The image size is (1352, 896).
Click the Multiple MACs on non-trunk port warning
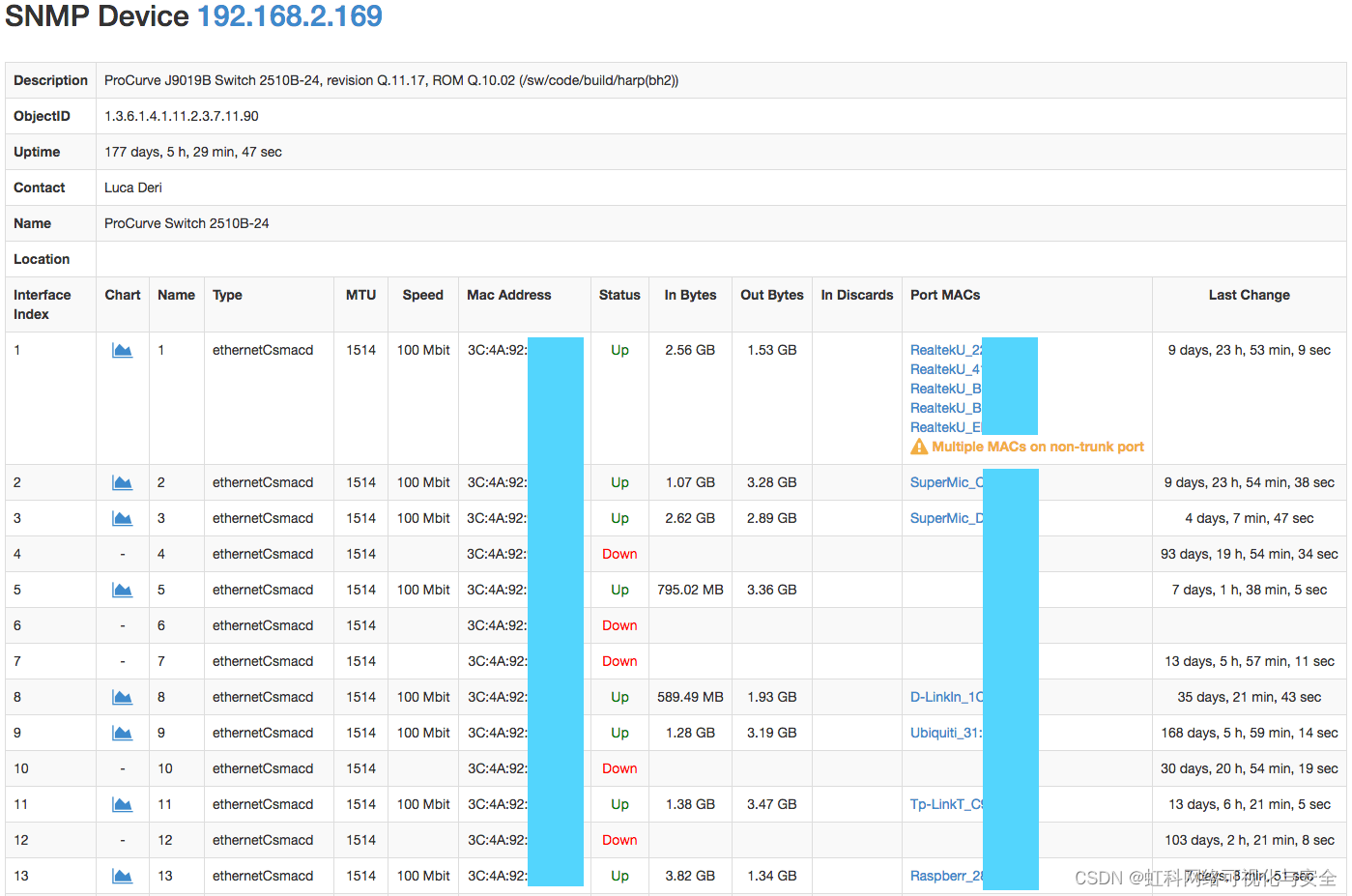(x=1038, y=447)
